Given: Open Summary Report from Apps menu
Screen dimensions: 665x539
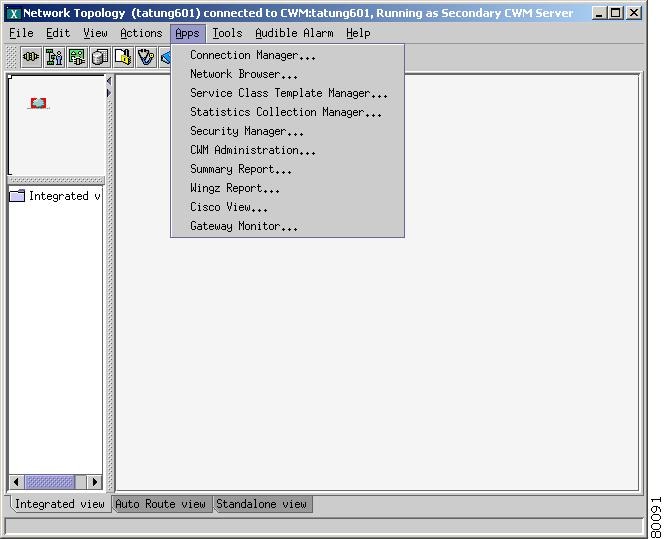Looking at the screenshot, I should [288, 169].
